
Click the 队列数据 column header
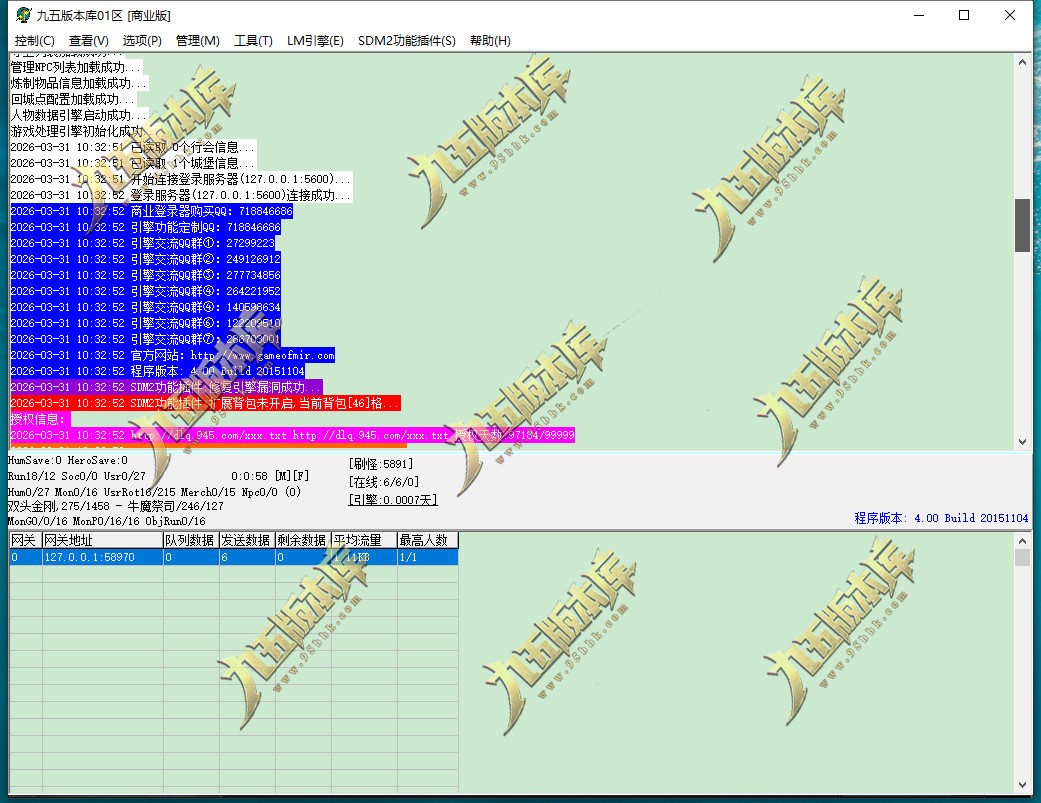pyautogui.click(x=191, y=540)
